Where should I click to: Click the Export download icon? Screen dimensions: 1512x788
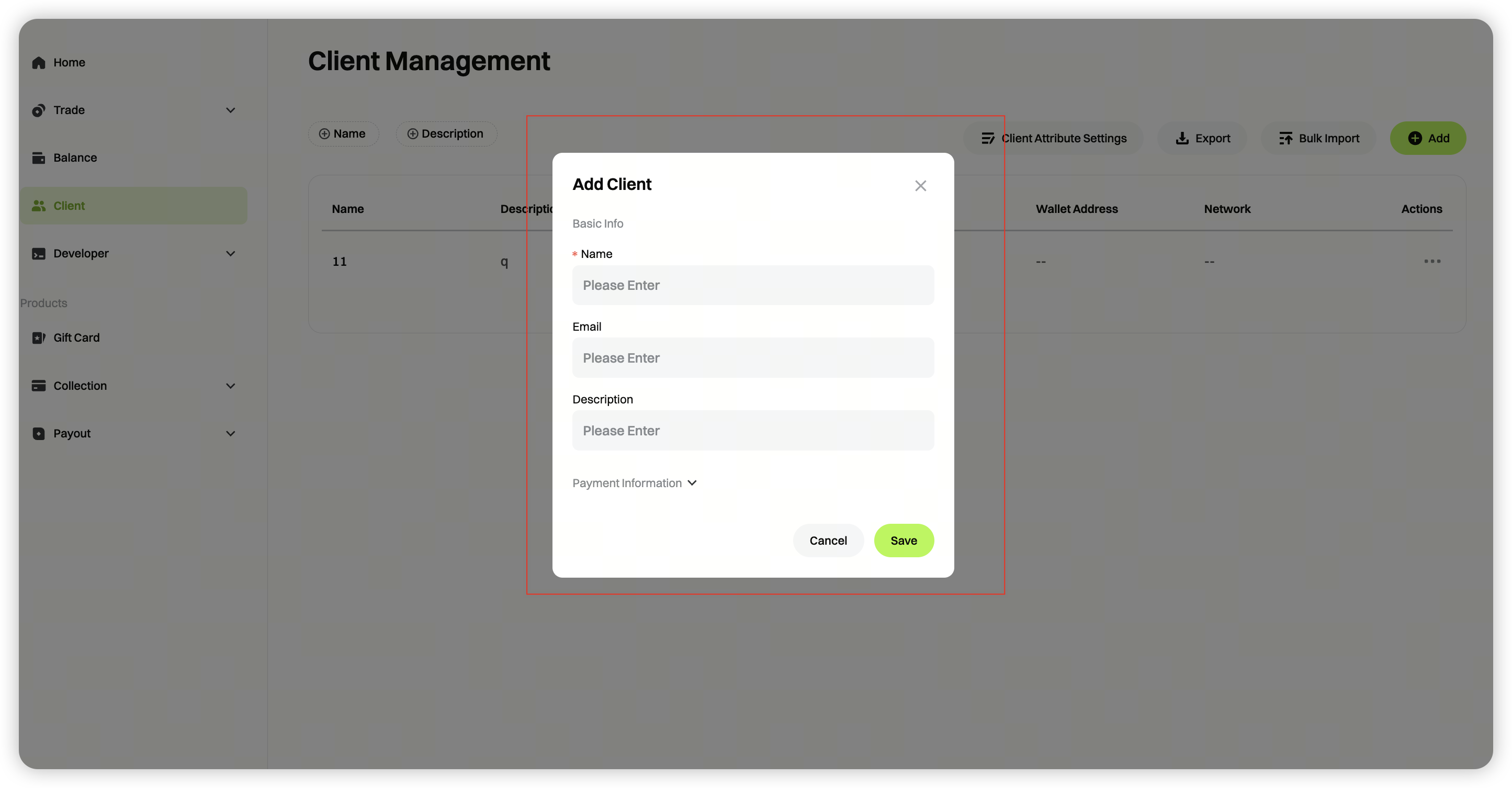click(x=1182, y=139)
